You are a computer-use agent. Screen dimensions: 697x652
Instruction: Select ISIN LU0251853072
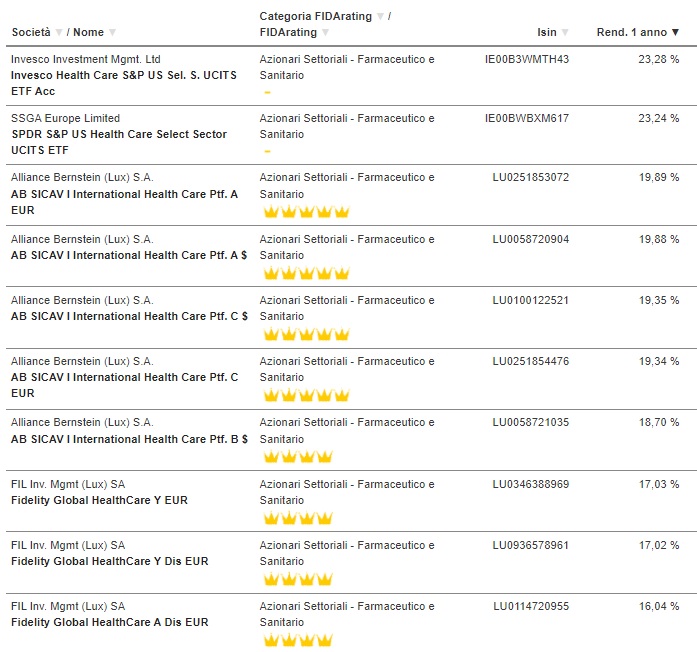531,177
